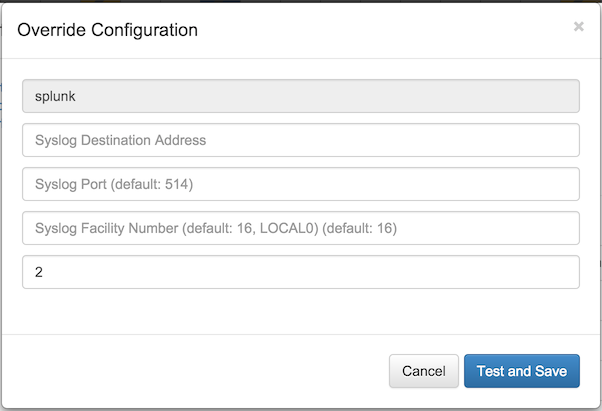Select the Syslog Facility Number field
602x411 pixels.
[301, 228]
